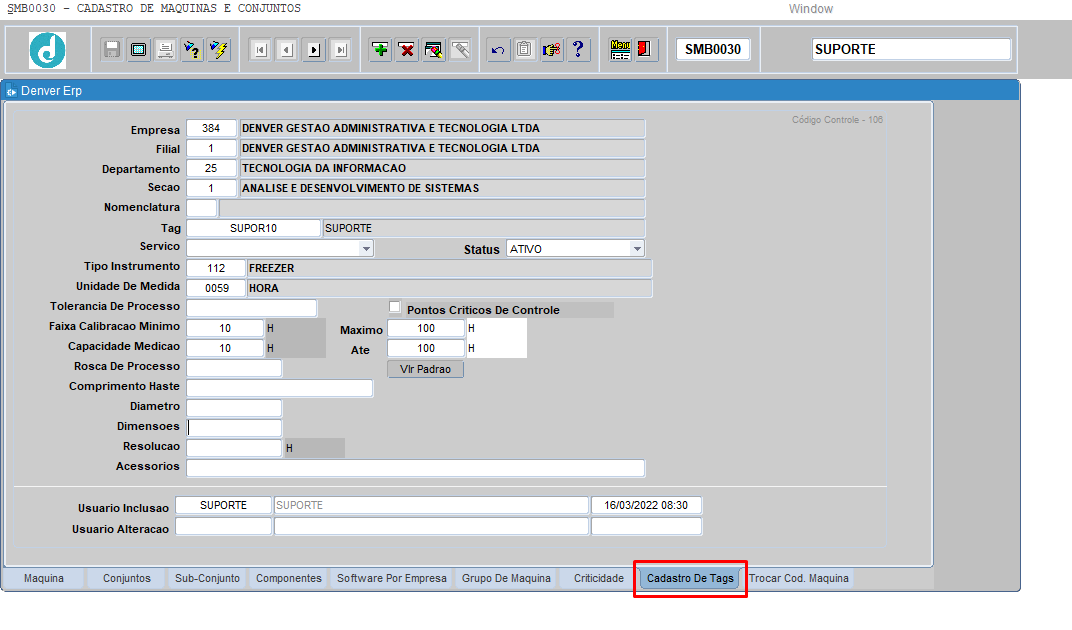Insert a new record with green plus
1072x630 pixels.
pos(381,50)
